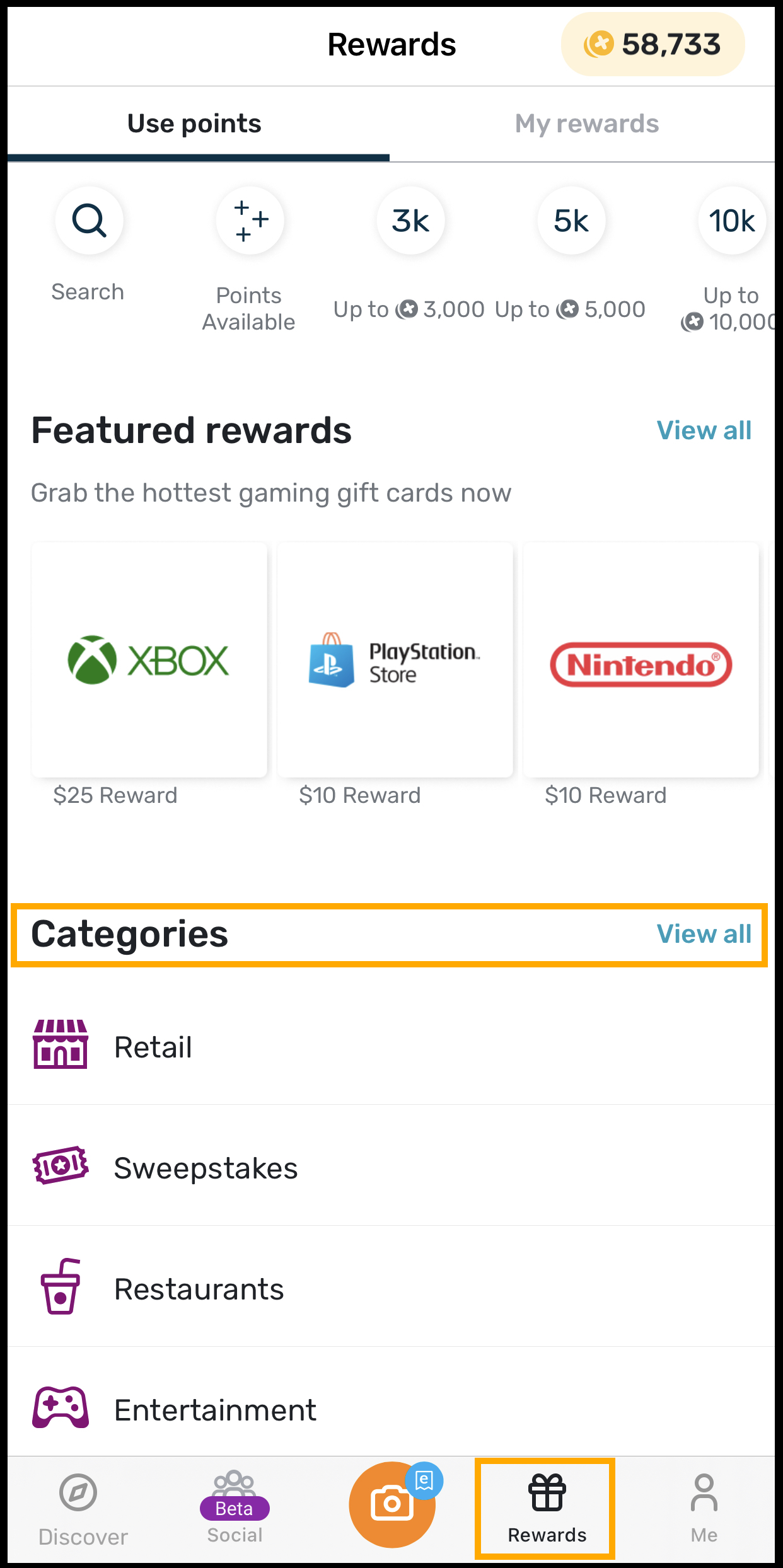
Task: Open the PlayStation Store reward card
Action: click(395, 660)
